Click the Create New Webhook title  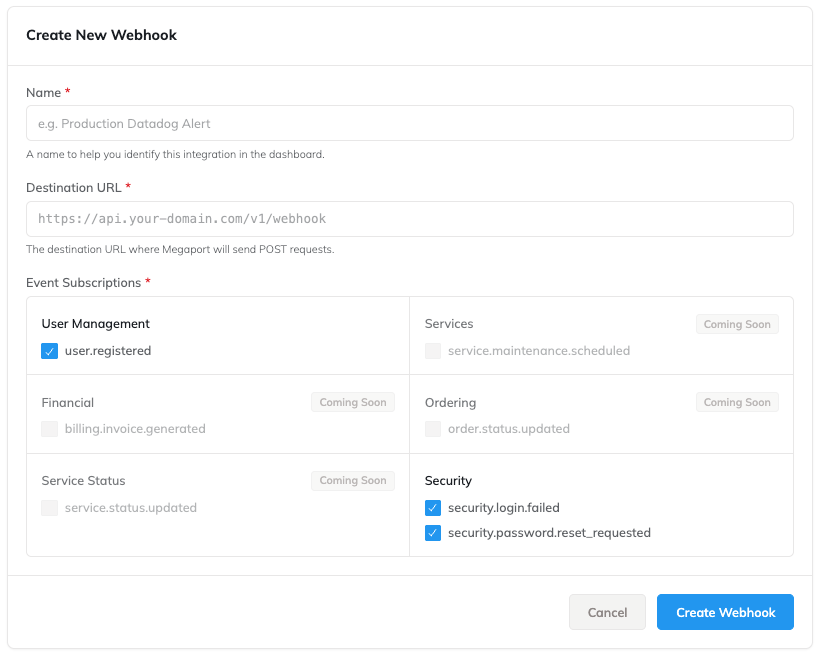tap(102, 34)
